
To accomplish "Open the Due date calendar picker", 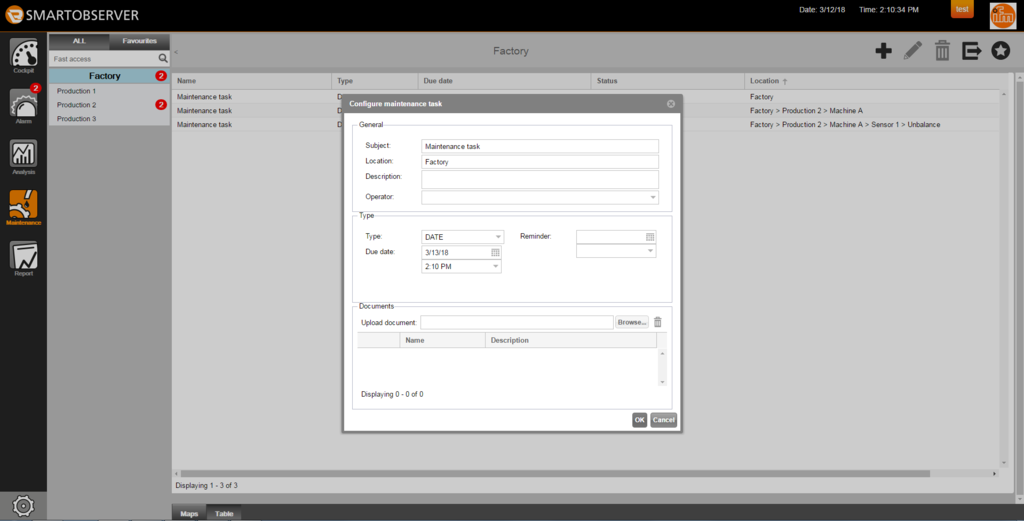I will pos(495,253).
